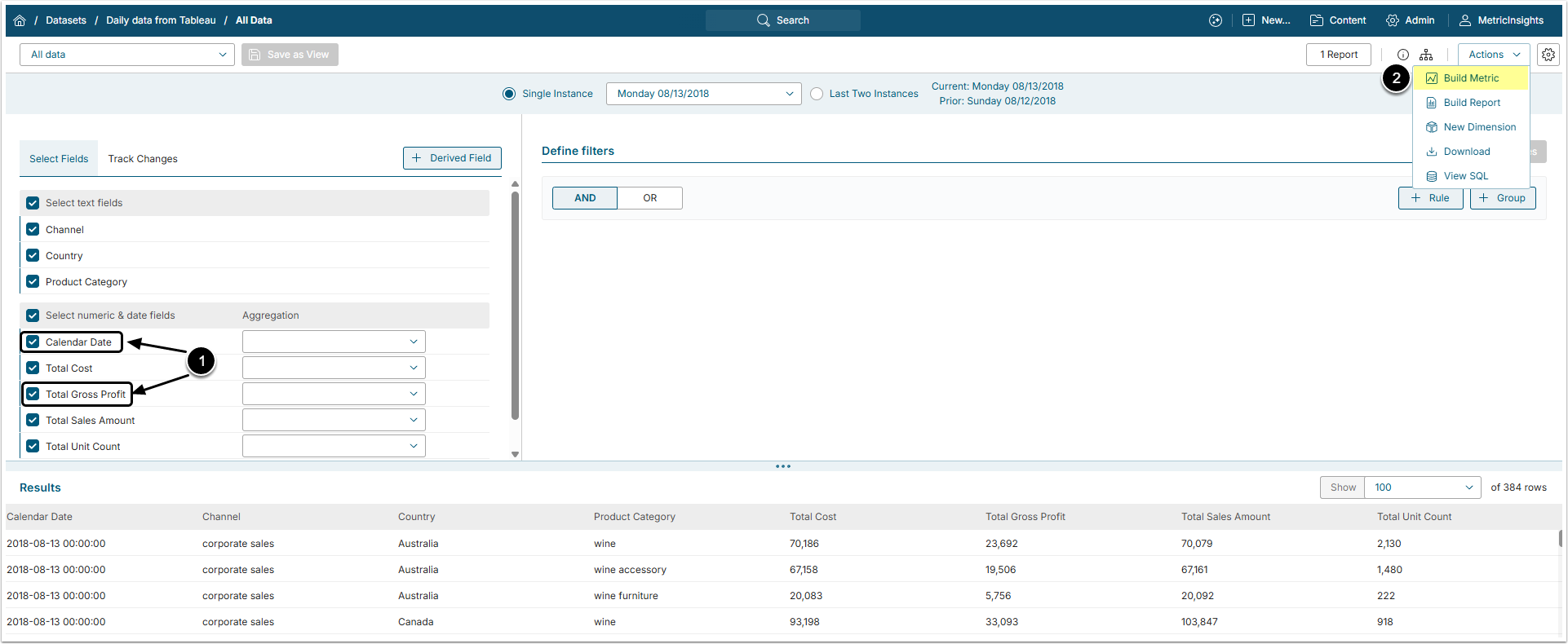
Task: Open the hierarchy diagram icon
Action: 1425,55
